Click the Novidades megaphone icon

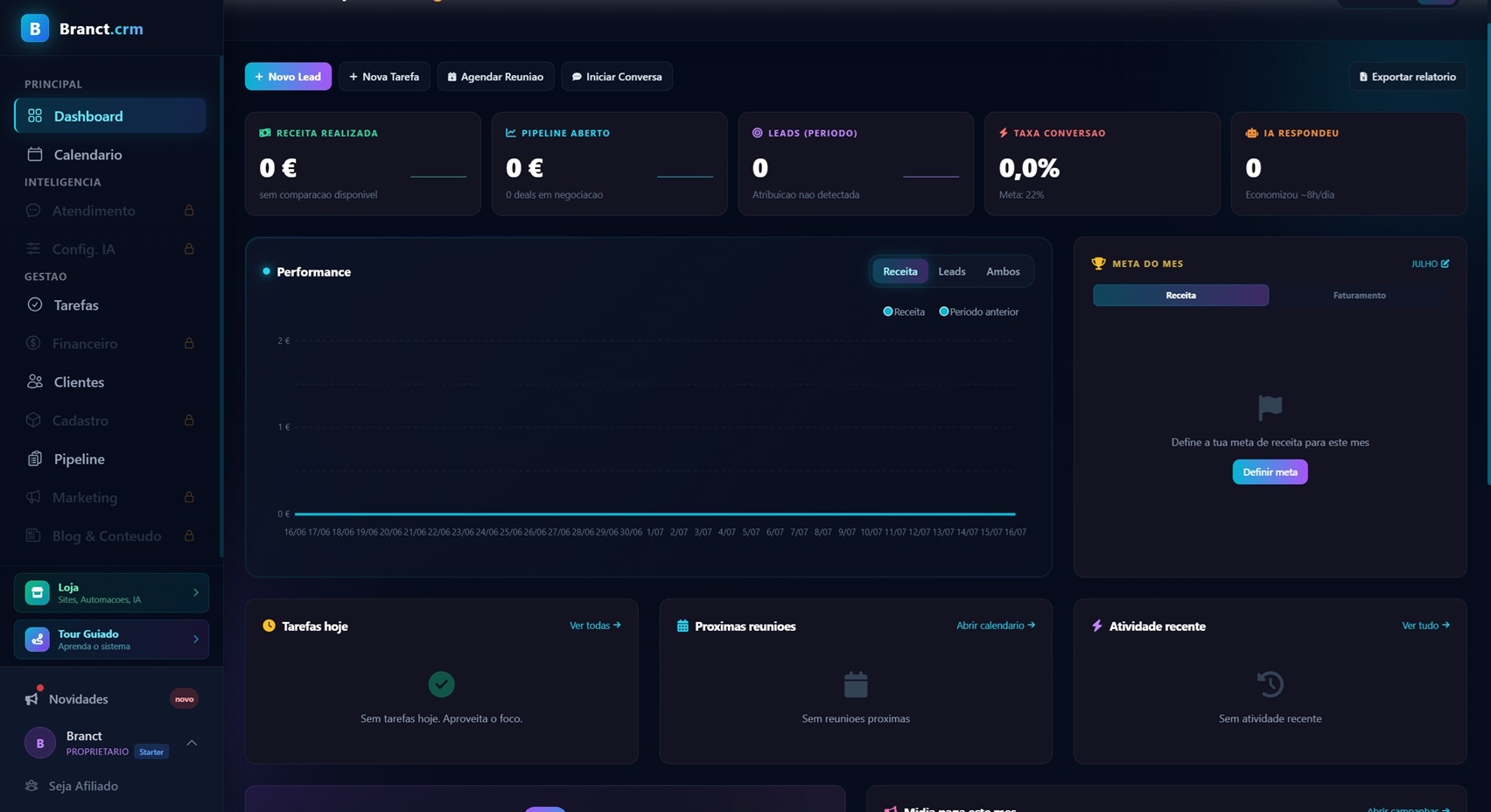pyautogui.click(x=32, y=697)
